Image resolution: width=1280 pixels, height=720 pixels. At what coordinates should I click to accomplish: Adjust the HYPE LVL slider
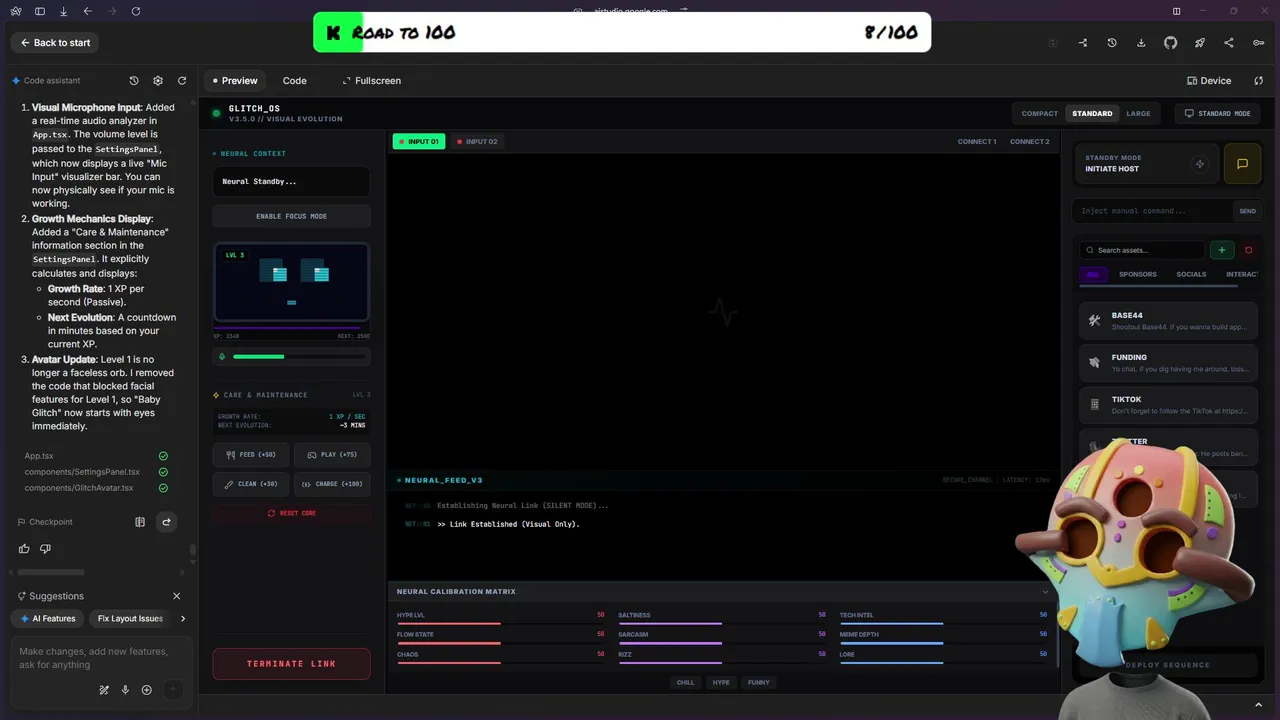(500, 623)
